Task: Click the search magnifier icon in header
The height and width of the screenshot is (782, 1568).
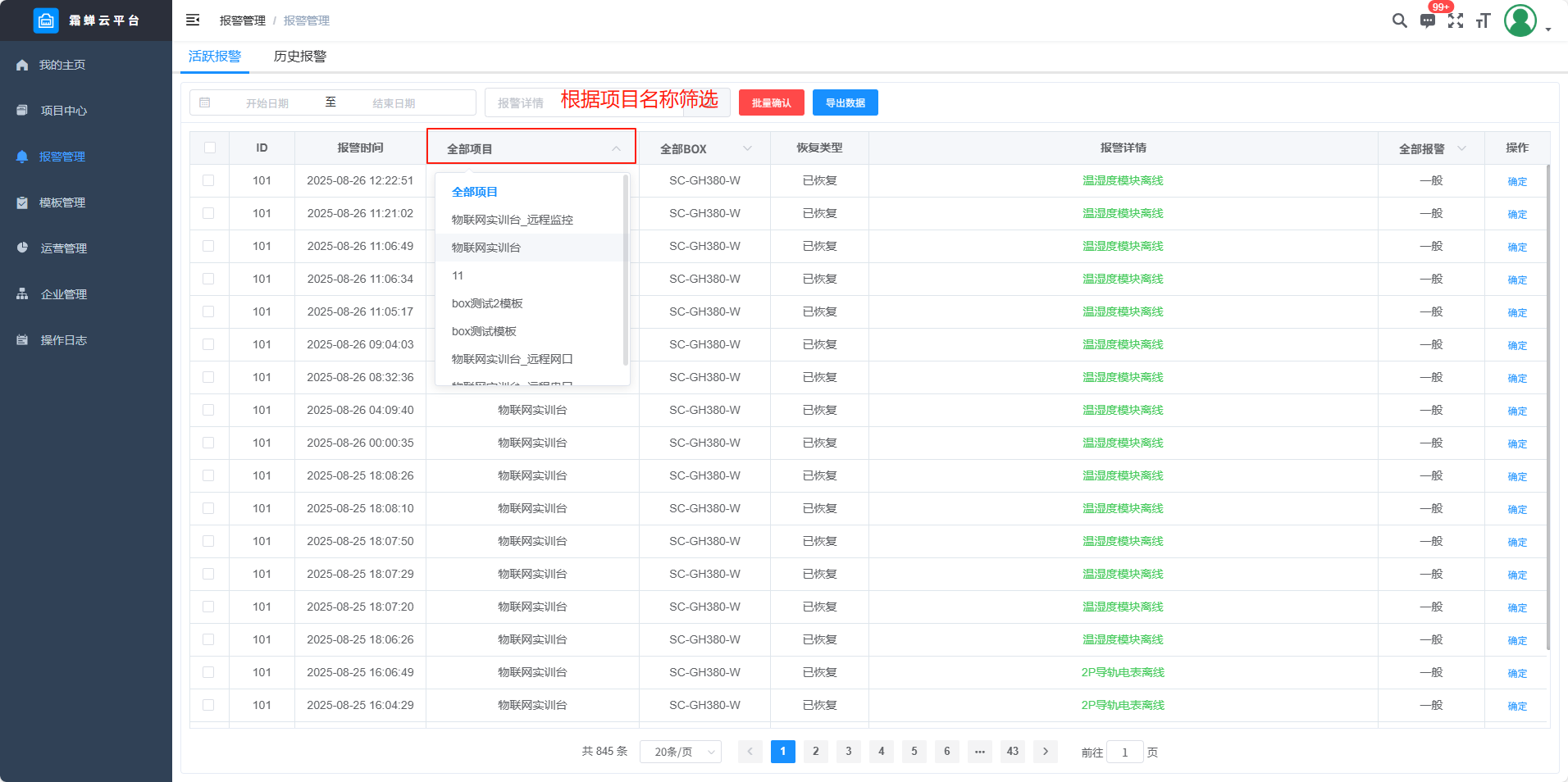Action: 1399,20
